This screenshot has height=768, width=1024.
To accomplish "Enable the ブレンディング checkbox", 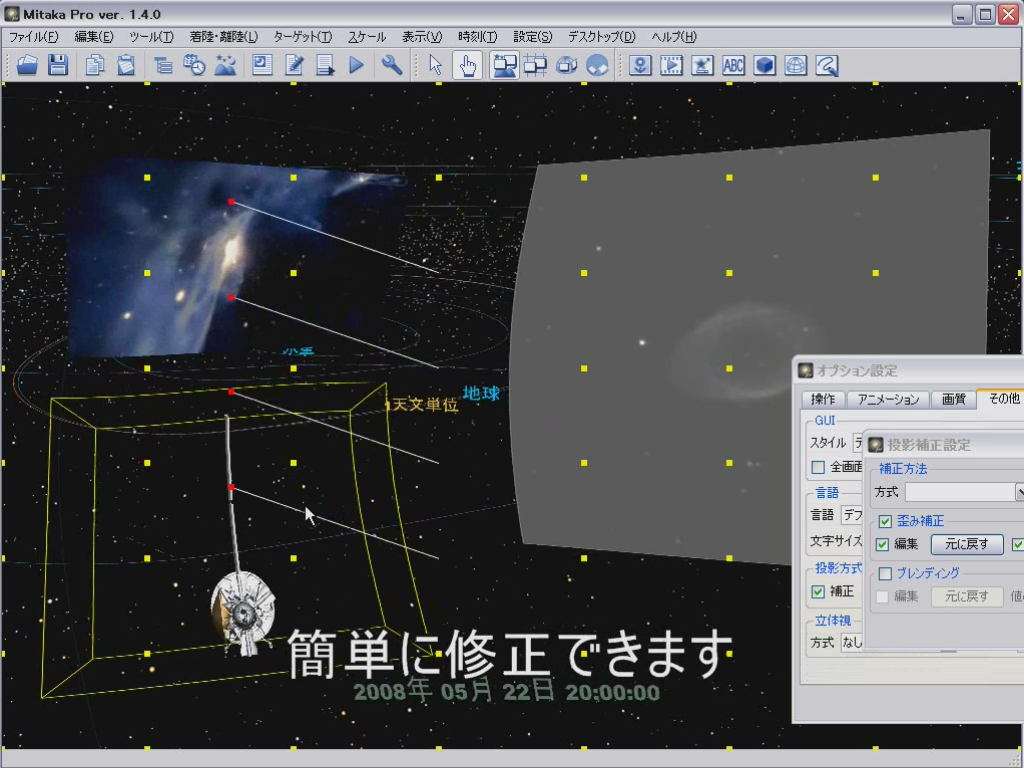I will click(x=885, y=573).
